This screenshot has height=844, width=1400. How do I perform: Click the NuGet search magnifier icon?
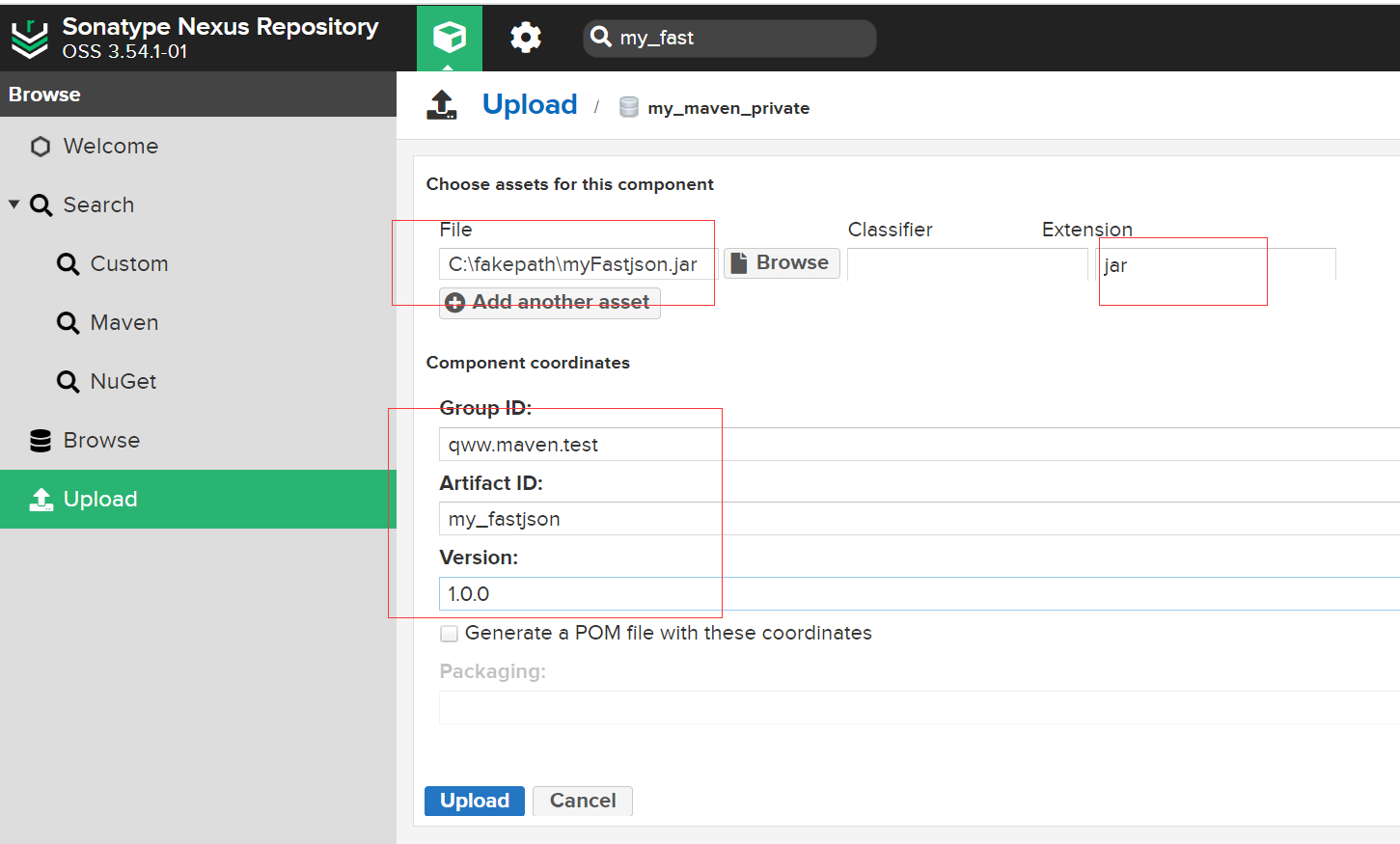click(68, 382)
